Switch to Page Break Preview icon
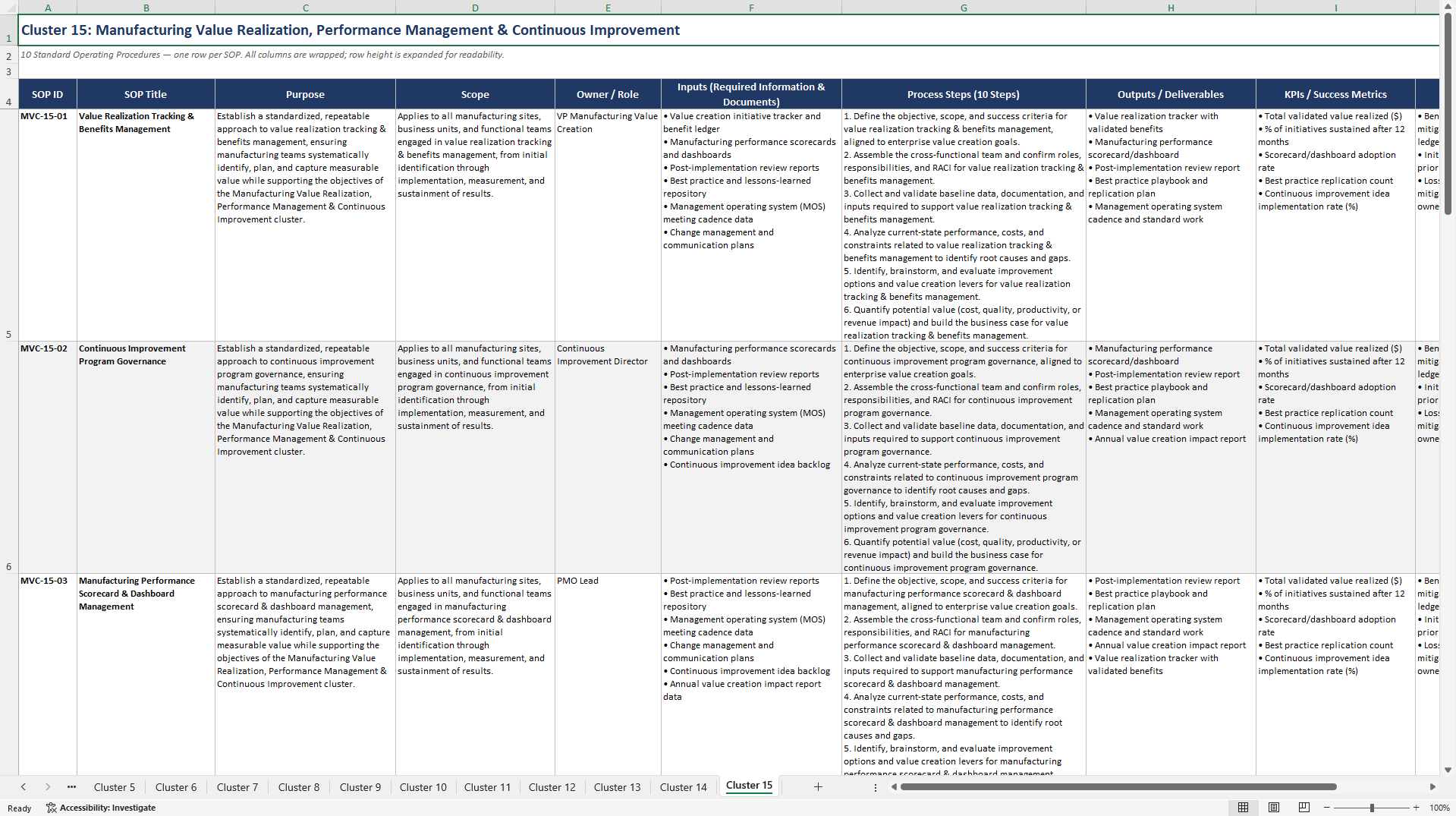The width and height of the screenshot is (1456, 816). pos(1304,808)
